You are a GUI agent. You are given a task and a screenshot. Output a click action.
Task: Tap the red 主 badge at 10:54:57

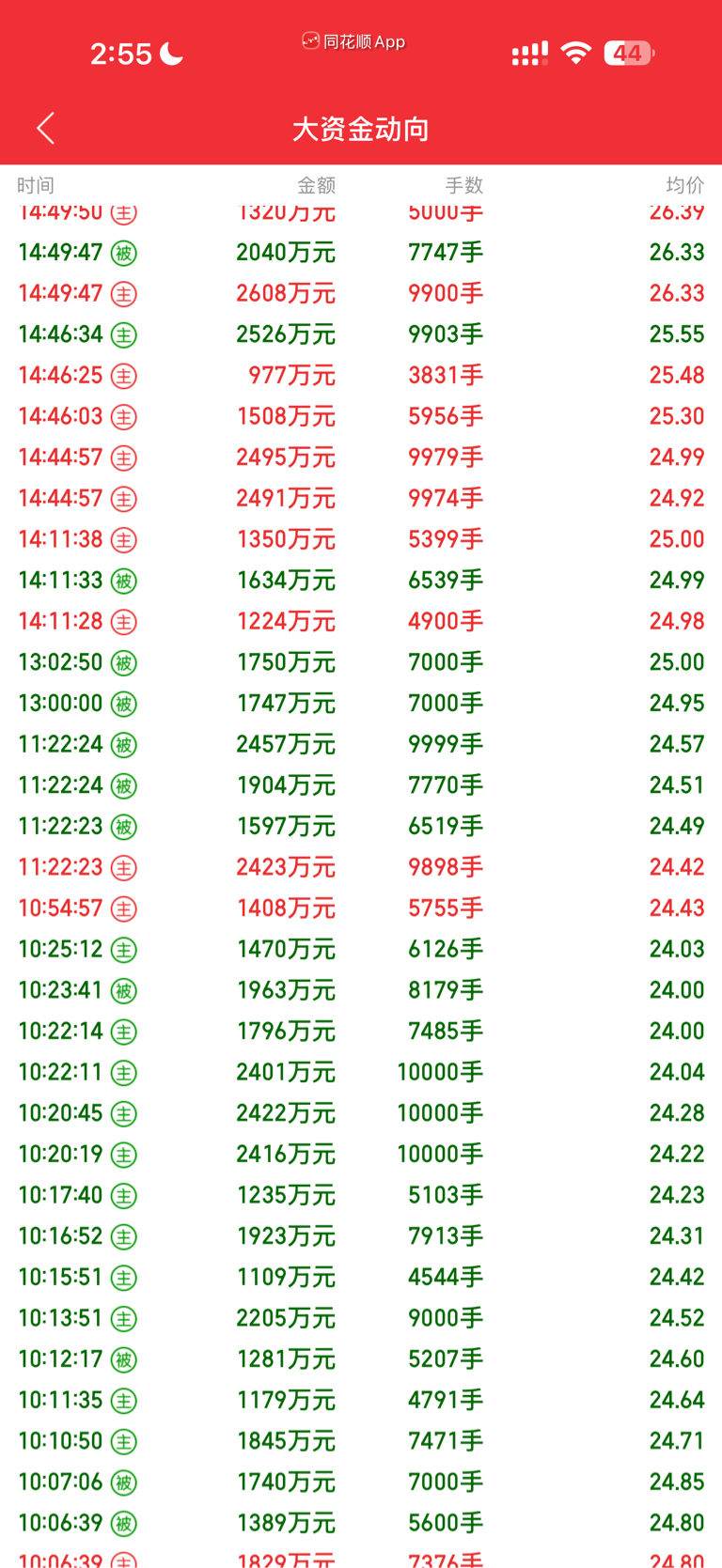tap(124, 908)
